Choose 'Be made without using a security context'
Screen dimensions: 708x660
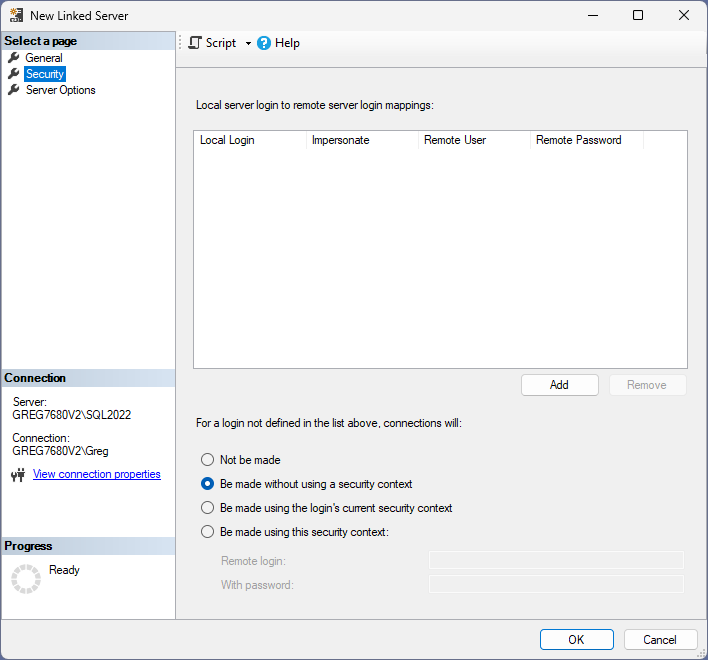pyautogui.click(x=208, y=484)
